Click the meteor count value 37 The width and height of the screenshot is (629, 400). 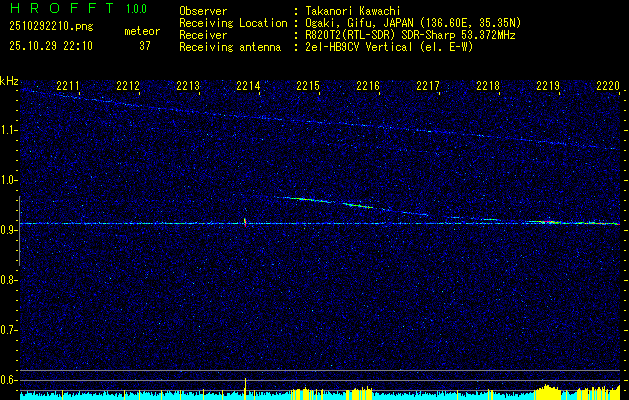click(145, 46)
